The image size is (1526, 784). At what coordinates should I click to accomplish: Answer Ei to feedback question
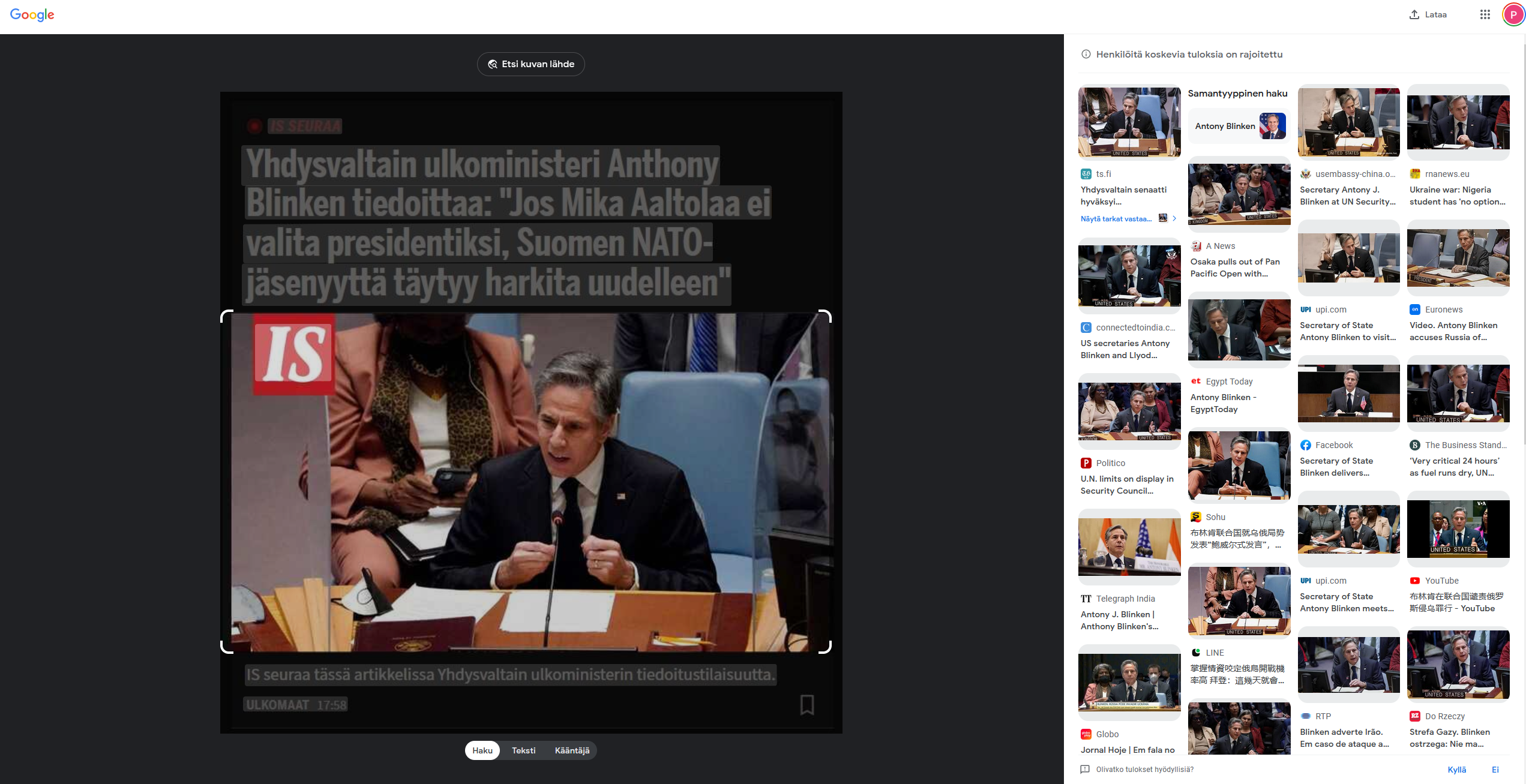pos(1495,770)
